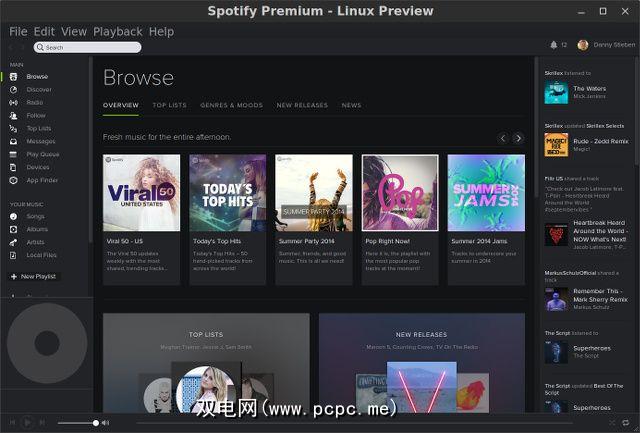
Task: Open the Browse sidebar icon
Action: click(x=13, y=77)
